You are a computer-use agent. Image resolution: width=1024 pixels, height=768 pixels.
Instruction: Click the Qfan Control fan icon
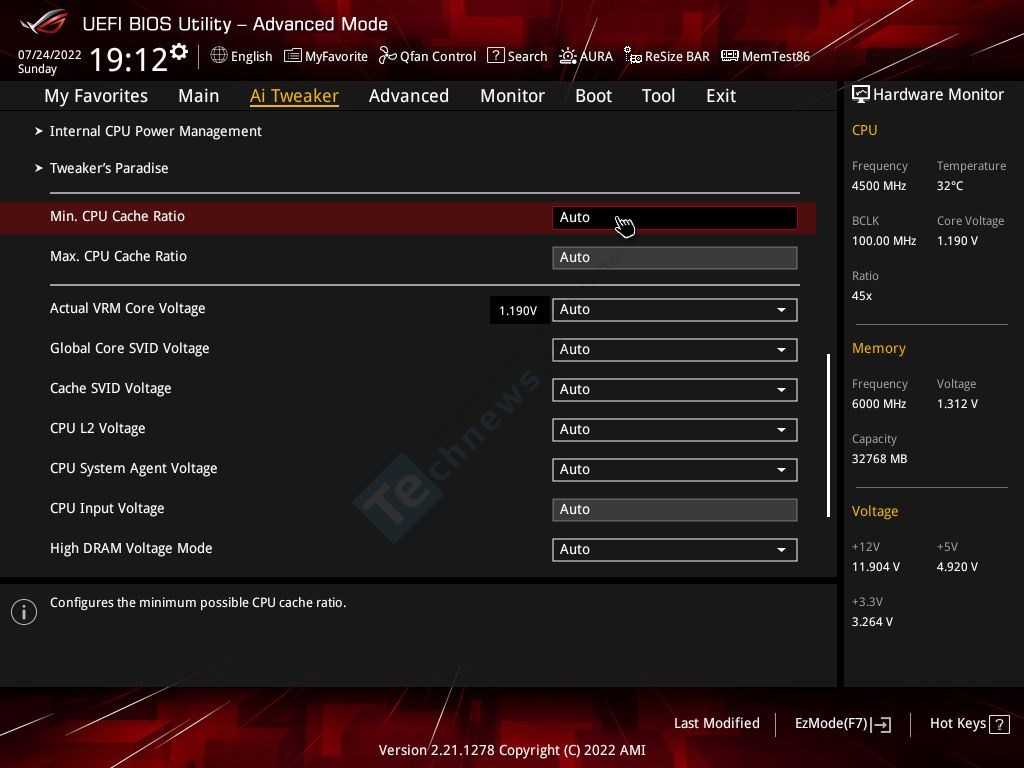[387, 56]
